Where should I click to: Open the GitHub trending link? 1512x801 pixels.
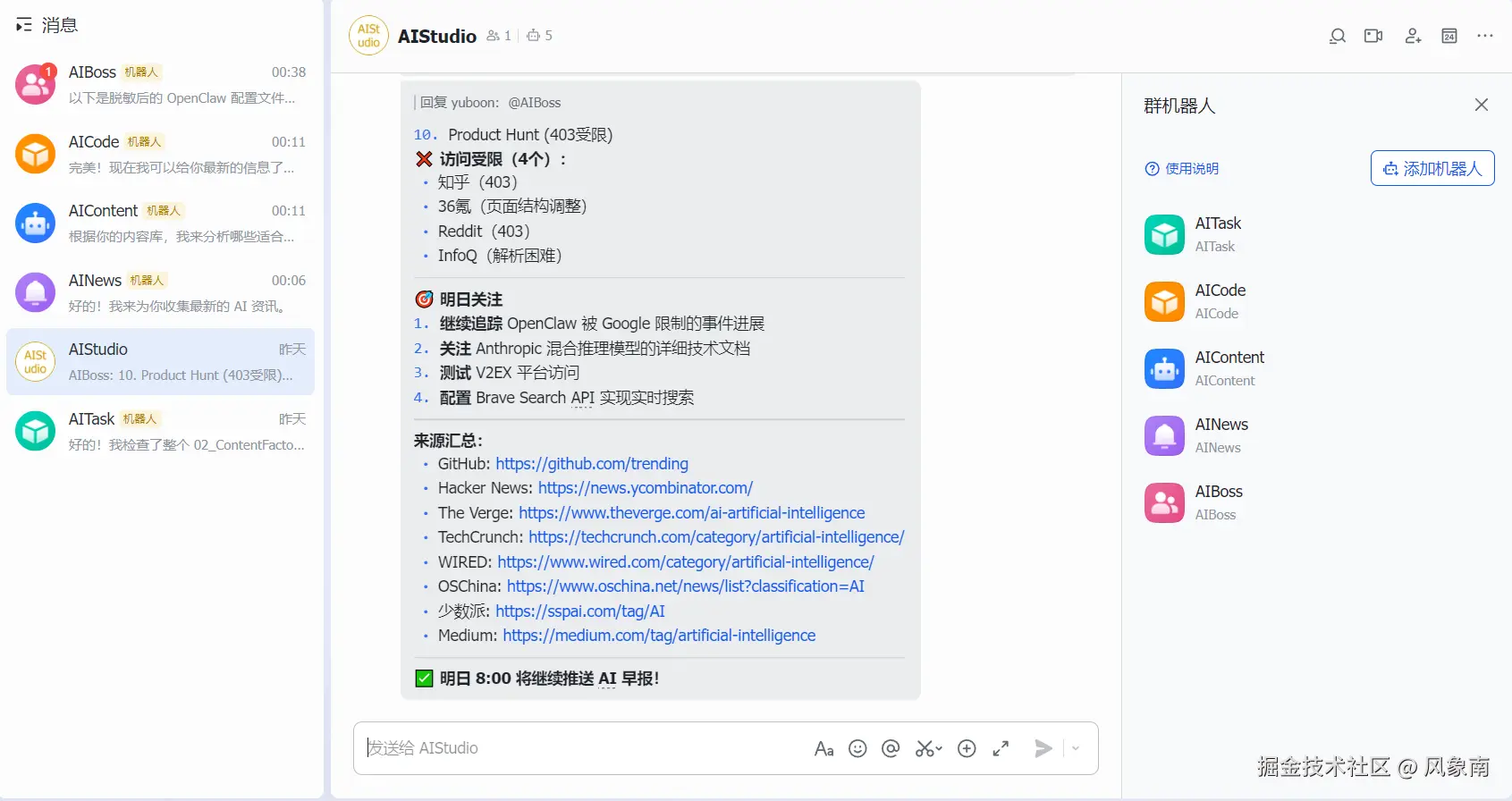pos(592,464)
